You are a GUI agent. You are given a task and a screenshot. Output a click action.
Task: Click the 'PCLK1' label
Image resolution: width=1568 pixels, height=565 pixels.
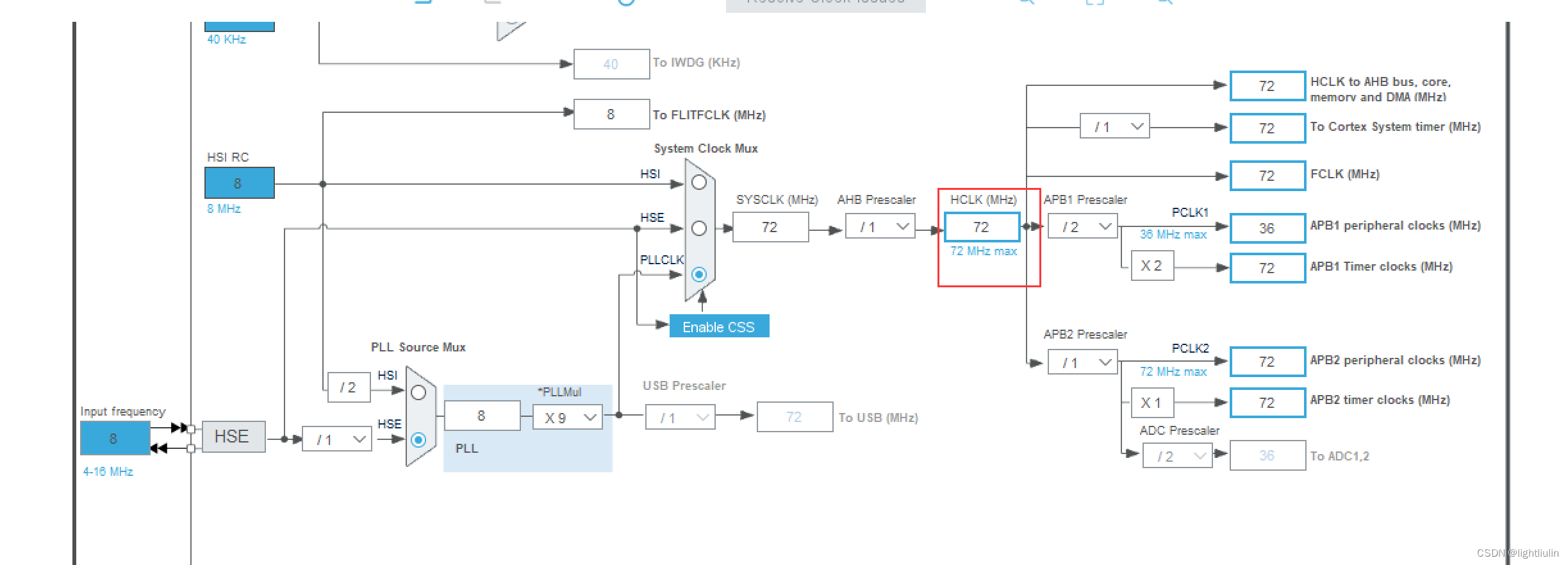(x=1191, y=212)
